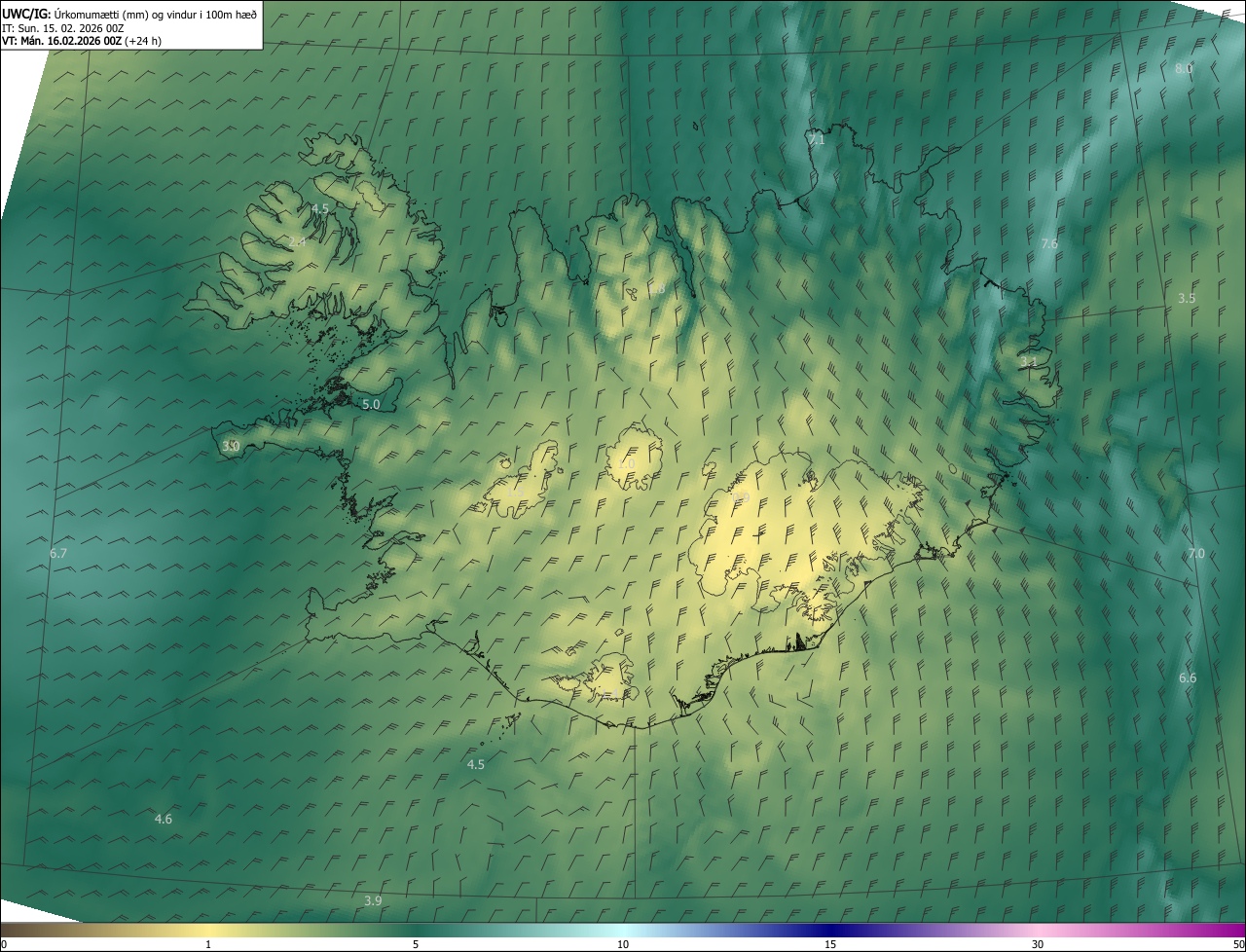This screenshot has height=952, width=1246.
Task: Click the 1 tick on the color scale
Action: 208,944
